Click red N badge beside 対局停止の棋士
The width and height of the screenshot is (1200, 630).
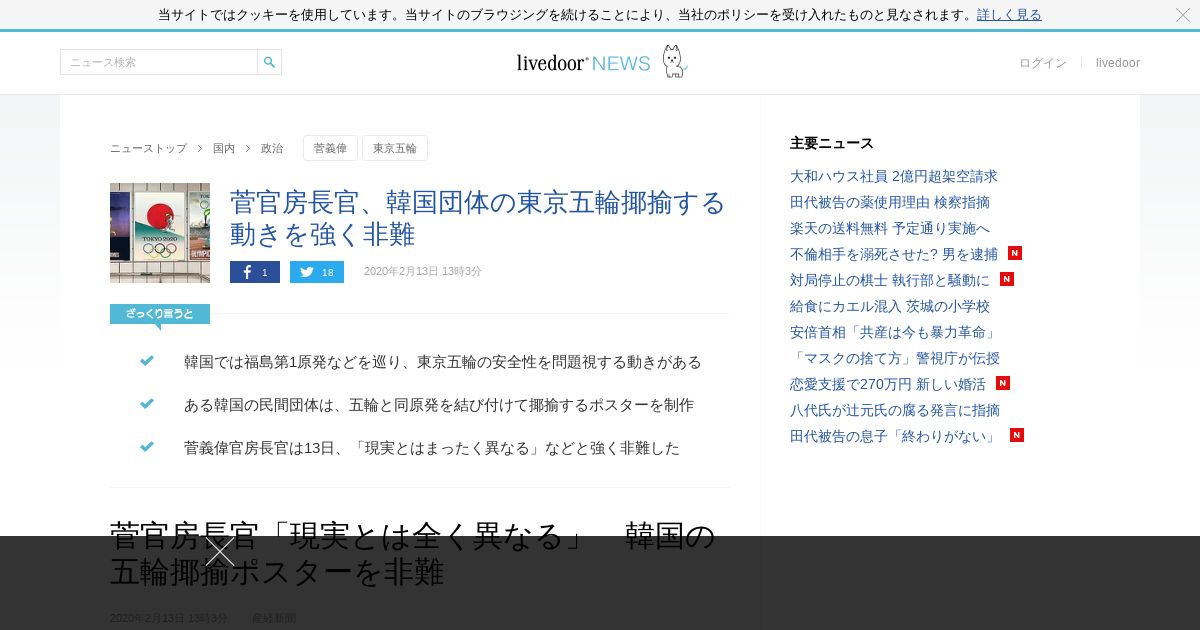point(1007,279)
